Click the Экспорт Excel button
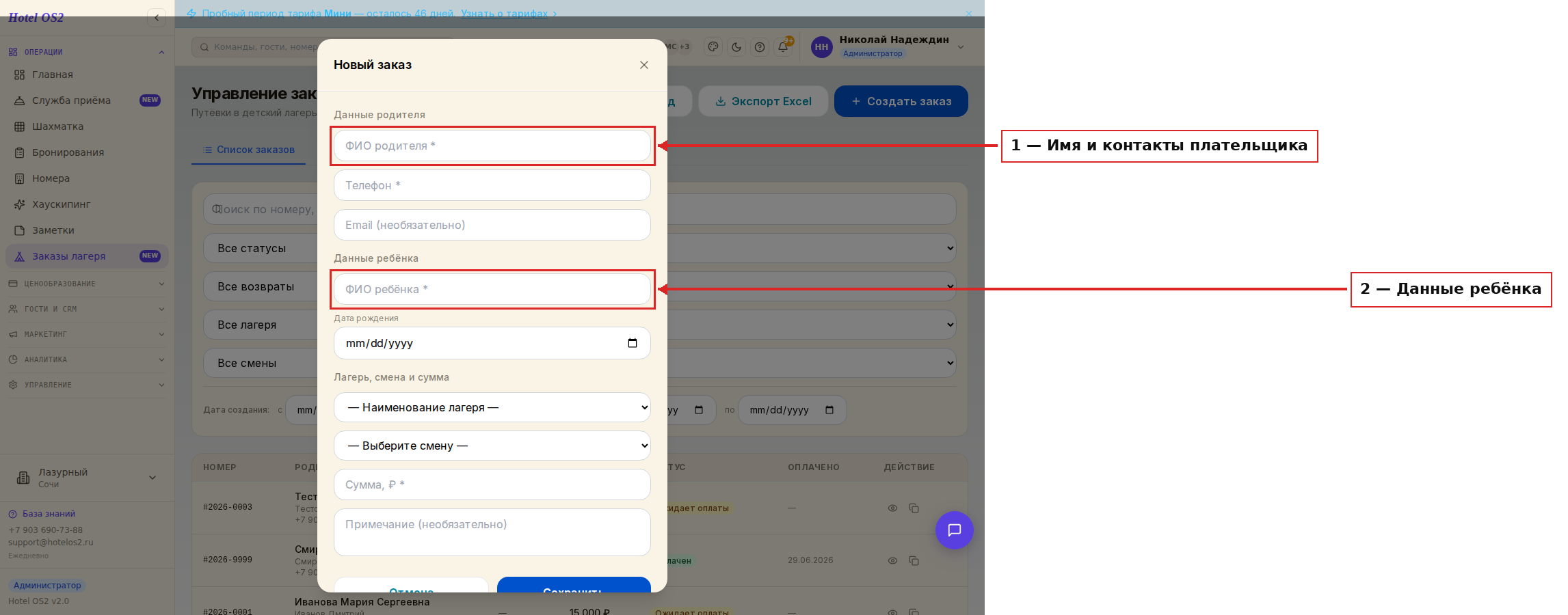 click(763, 101)
